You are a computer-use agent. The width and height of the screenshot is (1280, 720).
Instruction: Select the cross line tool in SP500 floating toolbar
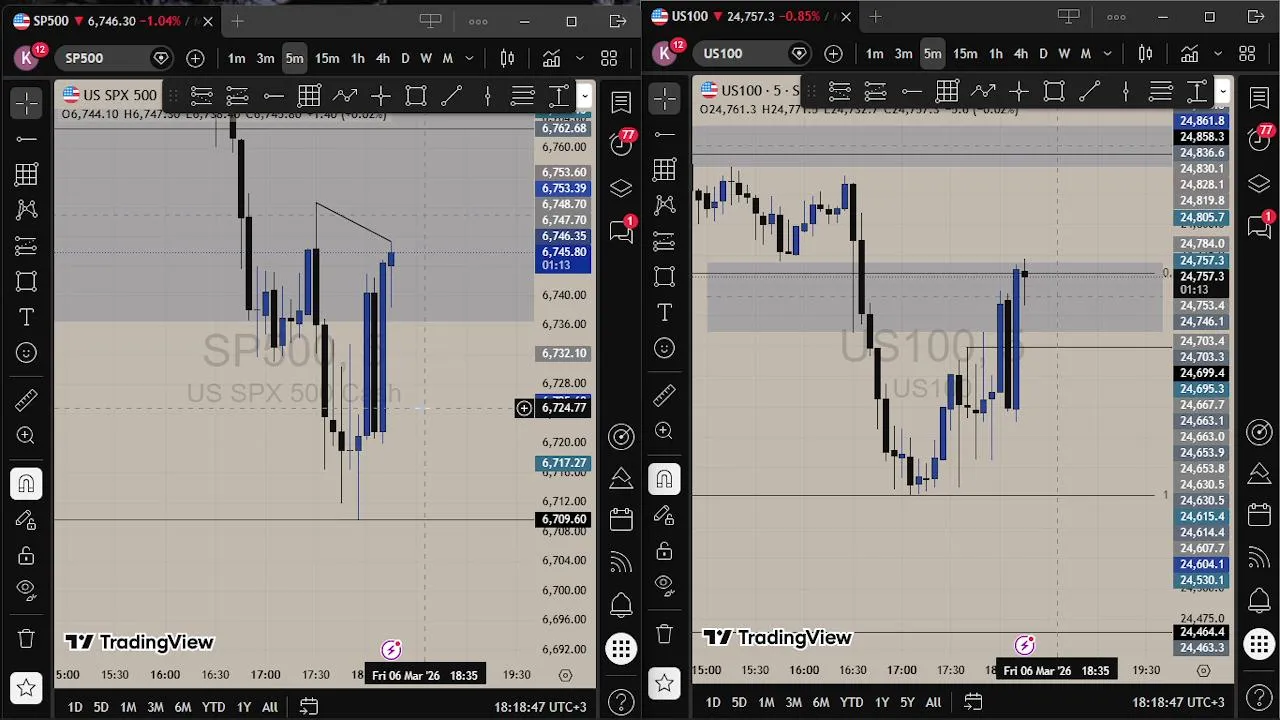coord(380,96)
